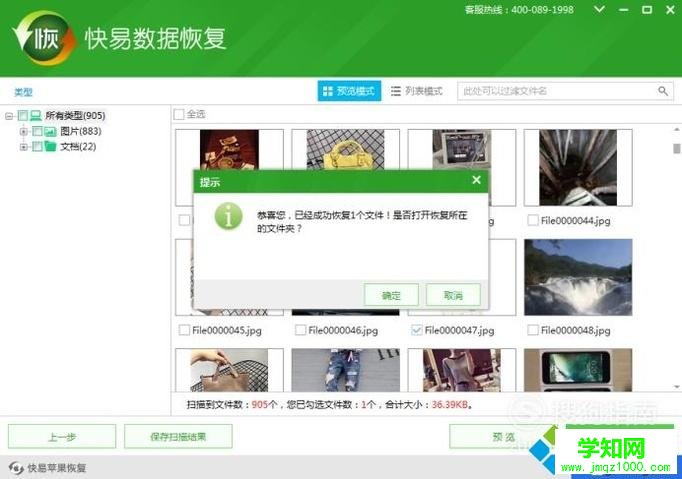Image resolution: width=682 pixels, height=479 pixels.
Task: Toggle the 全选 select-all checkbox
Action: 179,114
